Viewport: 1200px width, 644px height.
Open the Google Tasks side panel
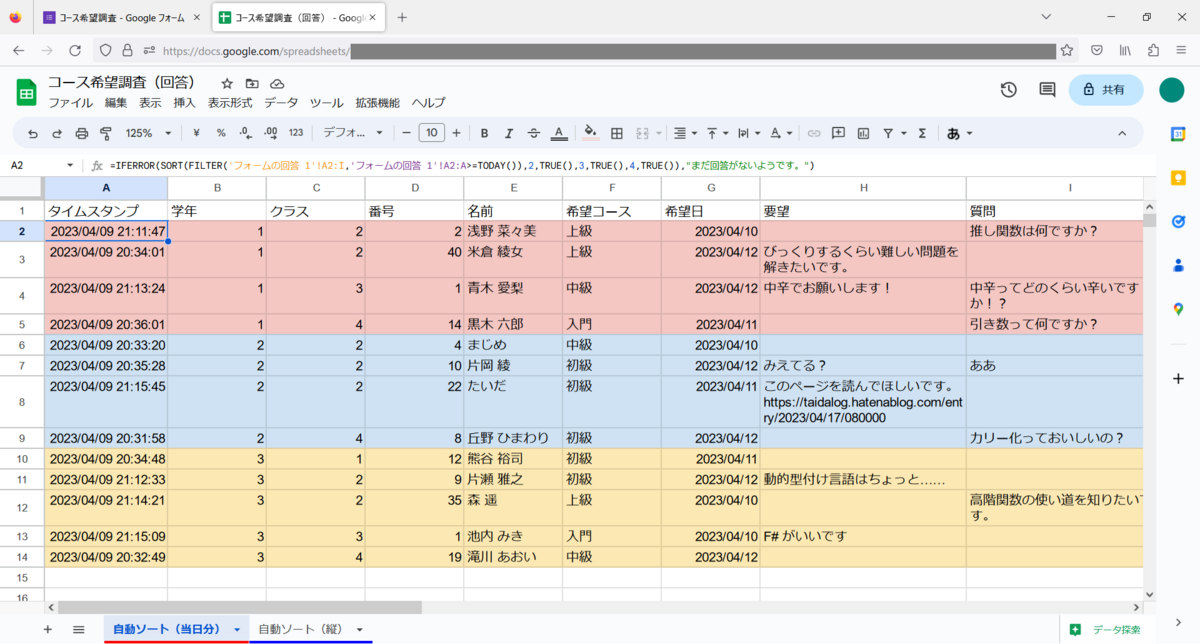1178,222
